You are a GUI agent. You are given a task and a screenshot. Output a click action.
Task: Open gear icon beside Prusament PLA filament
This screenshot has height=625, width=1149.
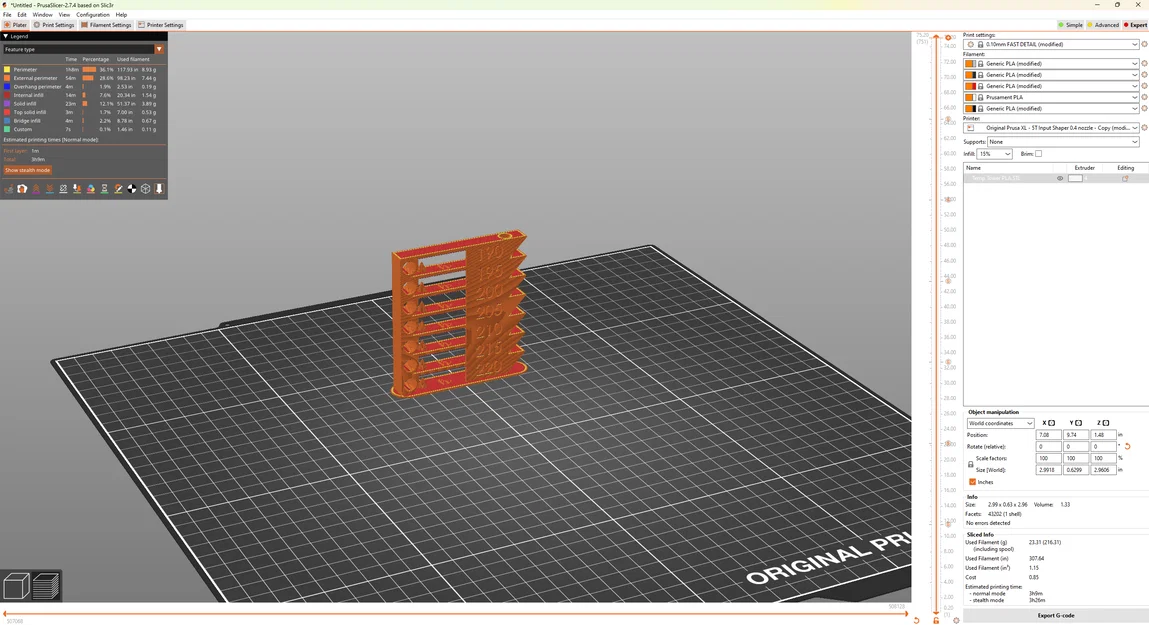(1144, 97)
